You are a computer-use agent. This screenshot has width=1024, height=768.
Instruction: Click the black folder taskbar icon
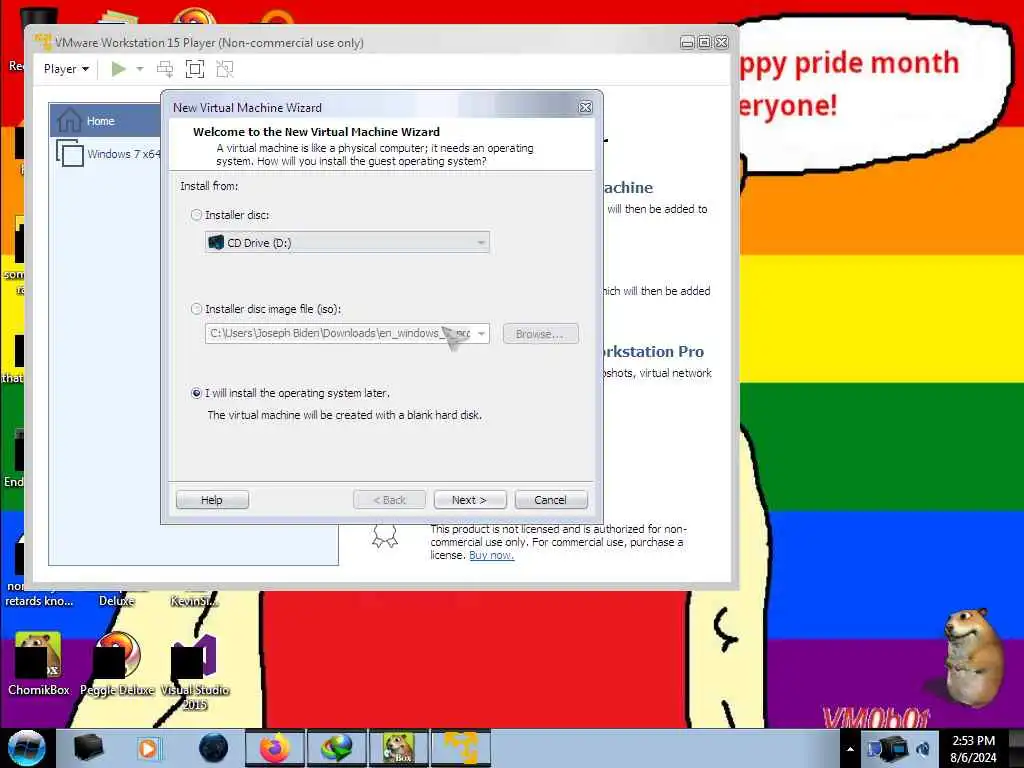[x=88, y=748]
